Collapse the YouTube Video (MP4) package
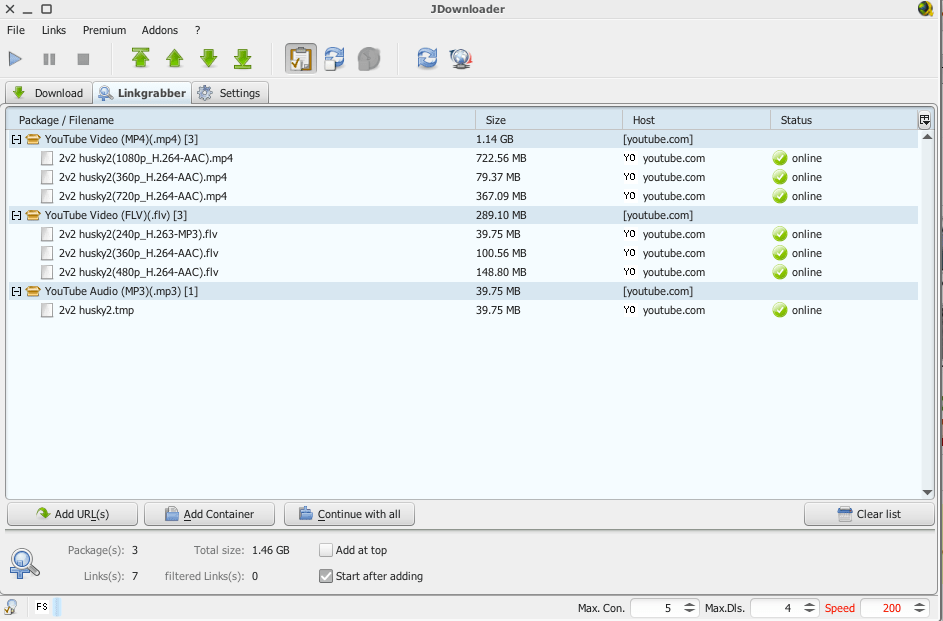The width and height of the screenshot is (943, 621). (16, 139)
